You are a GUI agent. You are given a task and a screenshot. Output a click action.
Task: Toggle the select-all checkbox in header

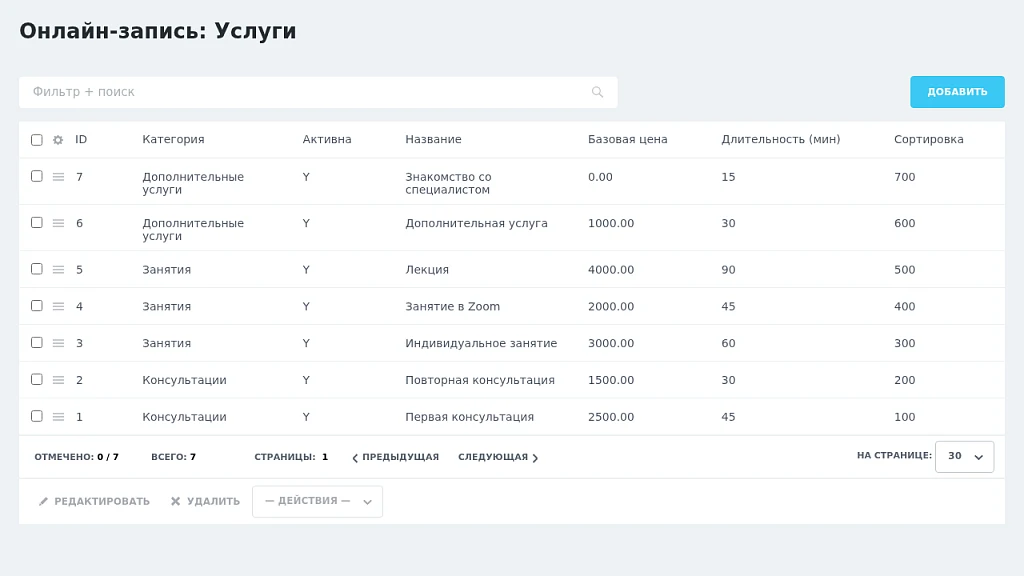point(37,140)
